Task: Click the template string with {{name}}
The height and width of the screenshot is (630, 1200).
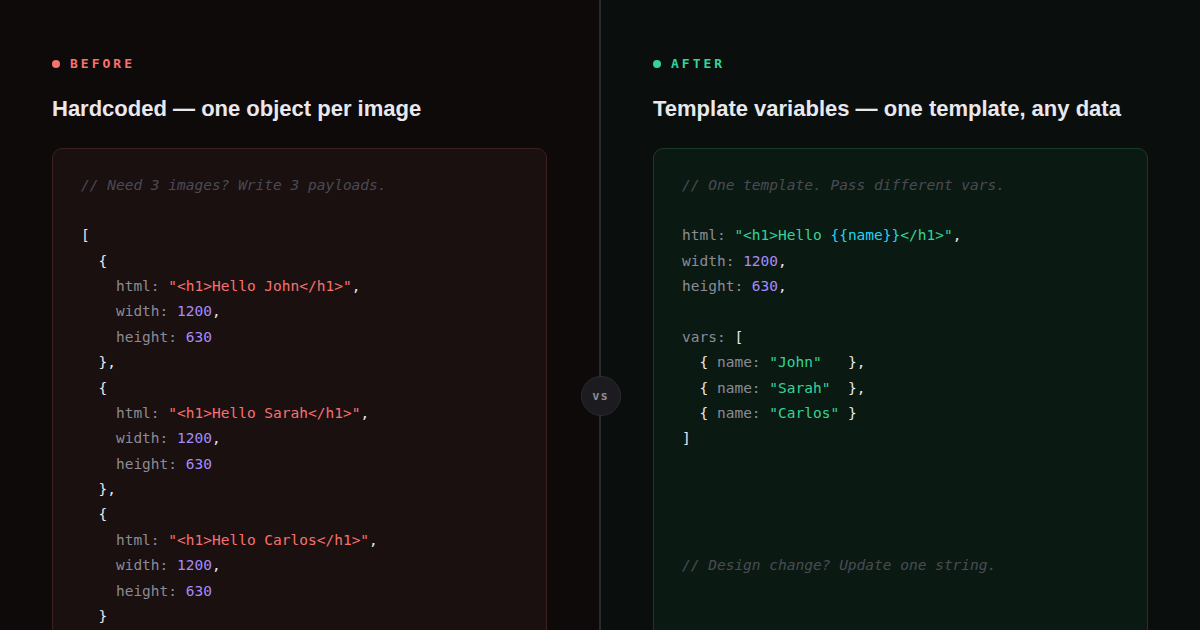Action: click(844, 236)
